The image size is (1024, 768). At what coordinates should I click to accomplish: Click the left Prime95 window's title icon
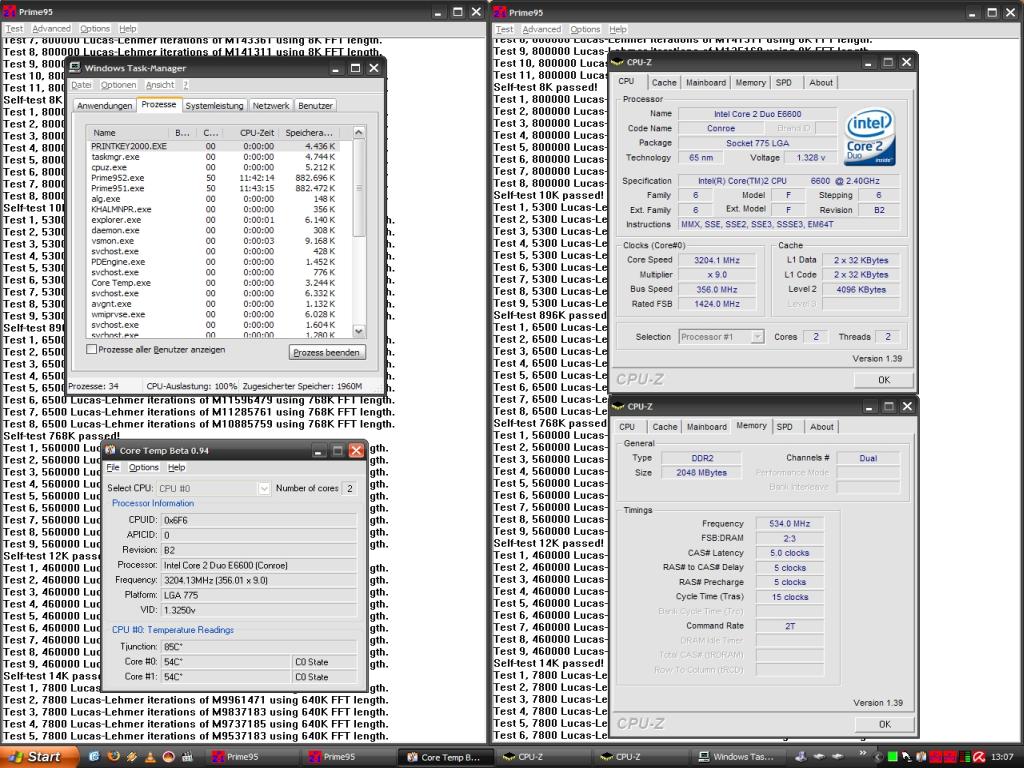(9, 12)
